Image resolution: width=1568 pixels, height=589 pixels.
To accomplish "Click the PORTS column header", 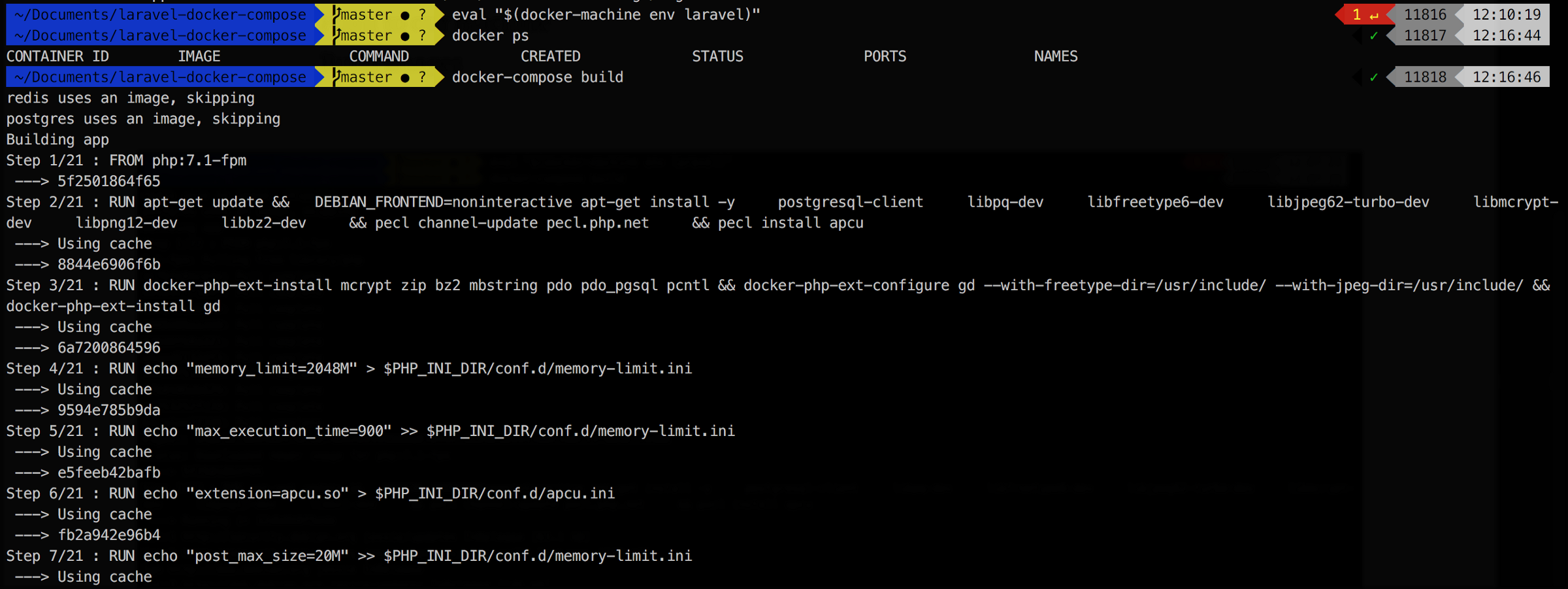I will click(x=885, y=56).
